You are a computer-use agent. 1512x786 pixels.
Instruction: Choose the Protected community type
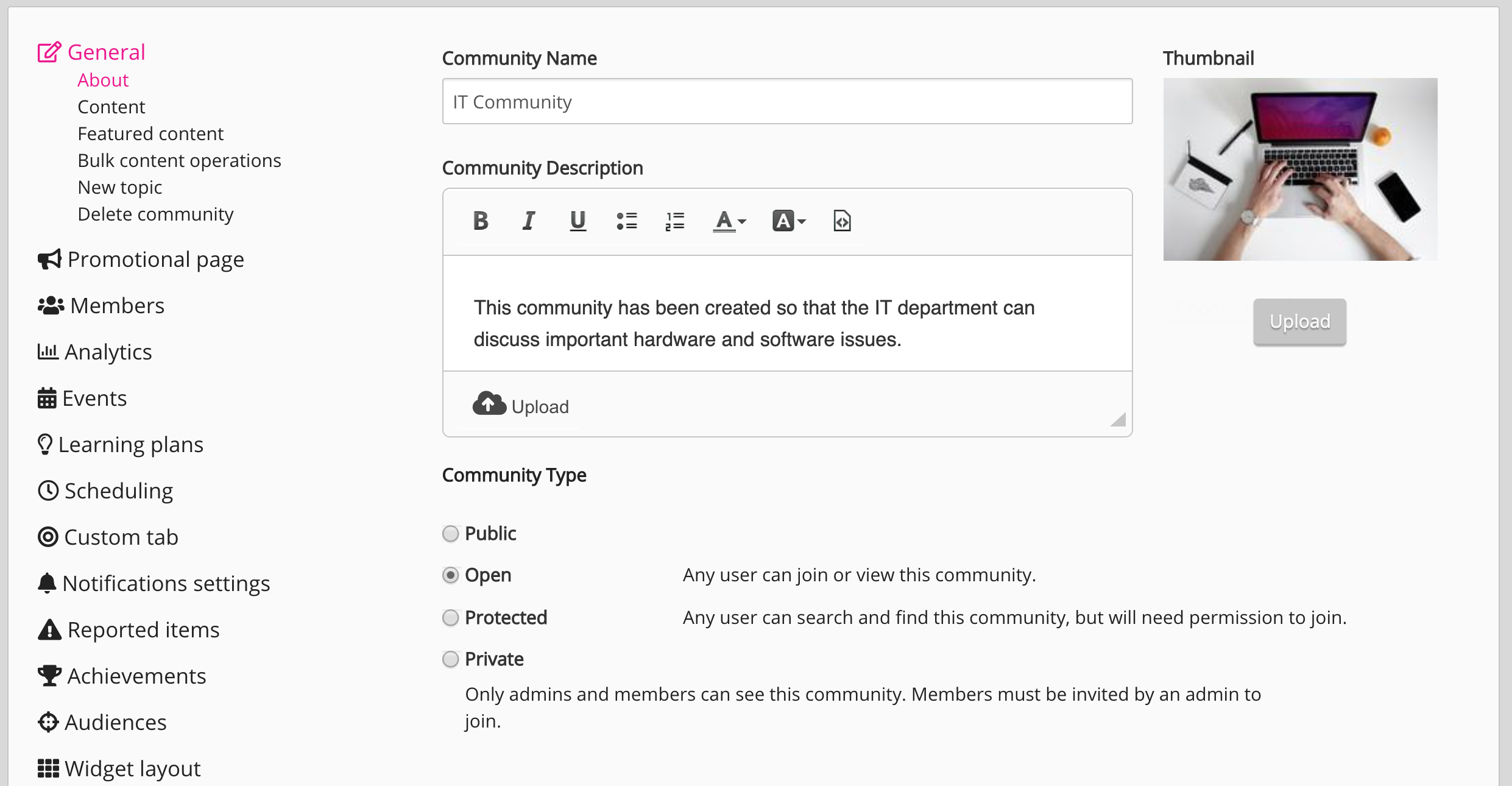(451, 618)
